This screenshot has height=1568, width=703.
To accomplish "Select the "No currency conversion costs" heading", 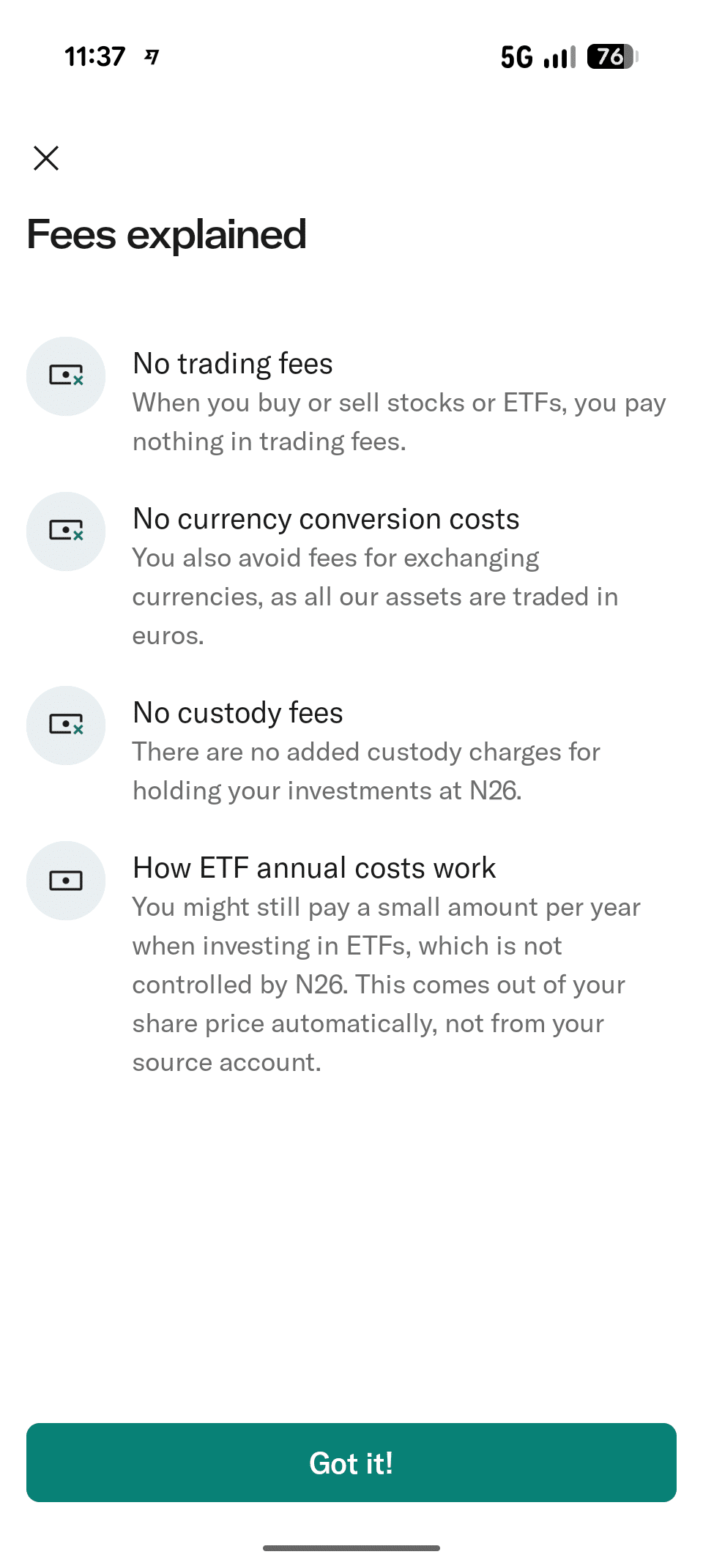I will pos(326,519).
